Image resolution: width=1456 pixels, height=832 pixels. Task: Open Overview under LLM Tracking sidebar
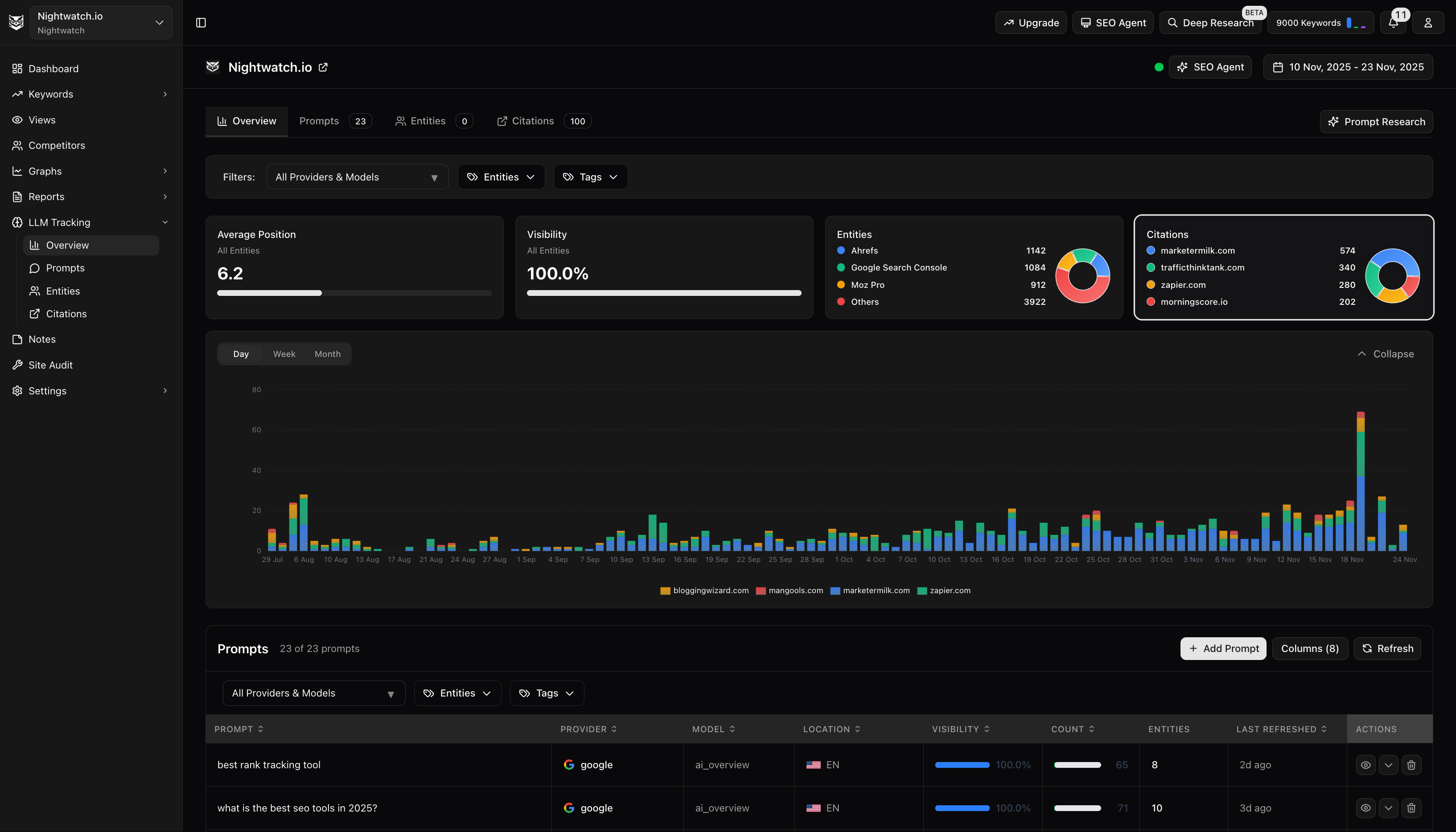point(91,245)
